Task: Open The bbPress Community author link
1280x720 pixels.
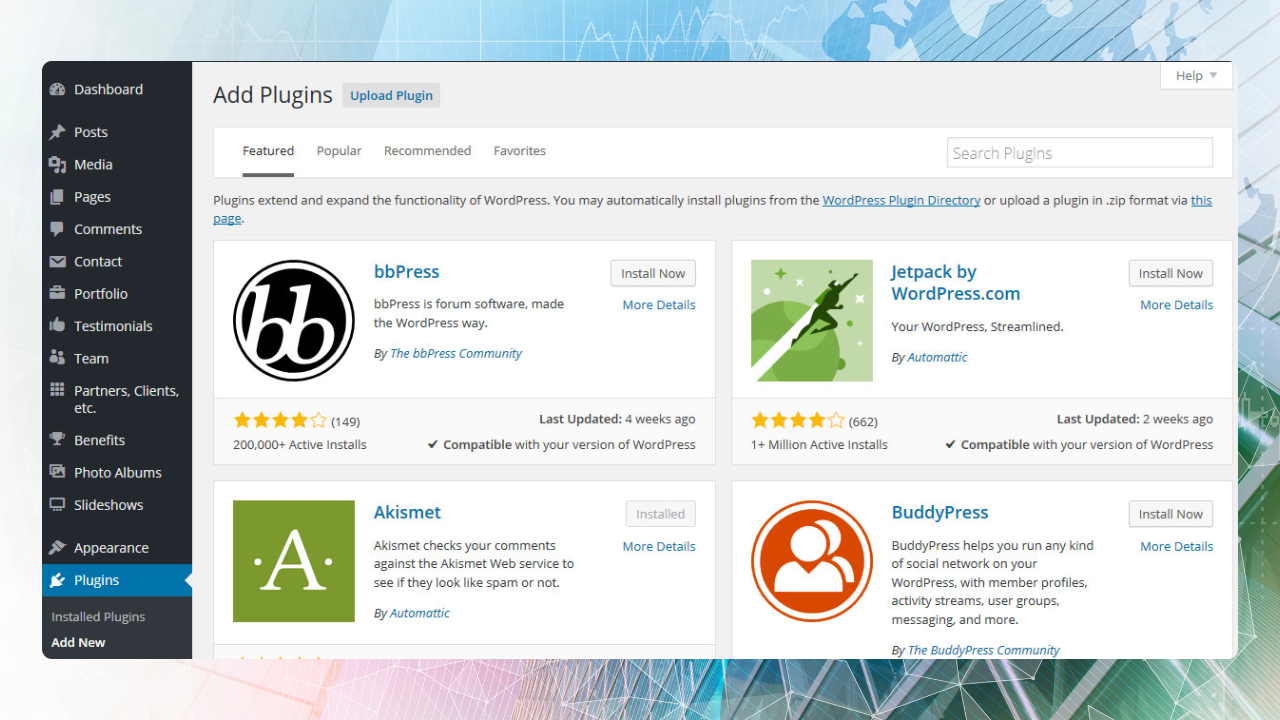Action: 456,353
